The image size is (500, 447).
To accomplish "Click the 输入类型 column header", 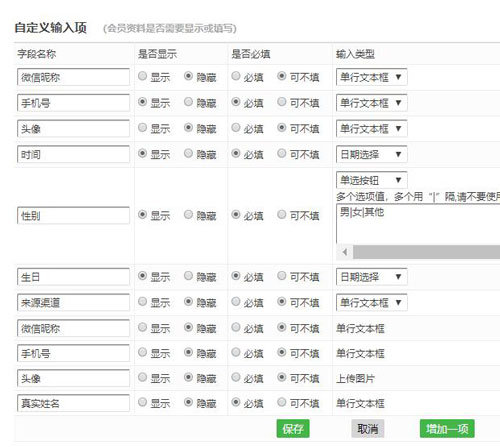I will pos(355,54).
